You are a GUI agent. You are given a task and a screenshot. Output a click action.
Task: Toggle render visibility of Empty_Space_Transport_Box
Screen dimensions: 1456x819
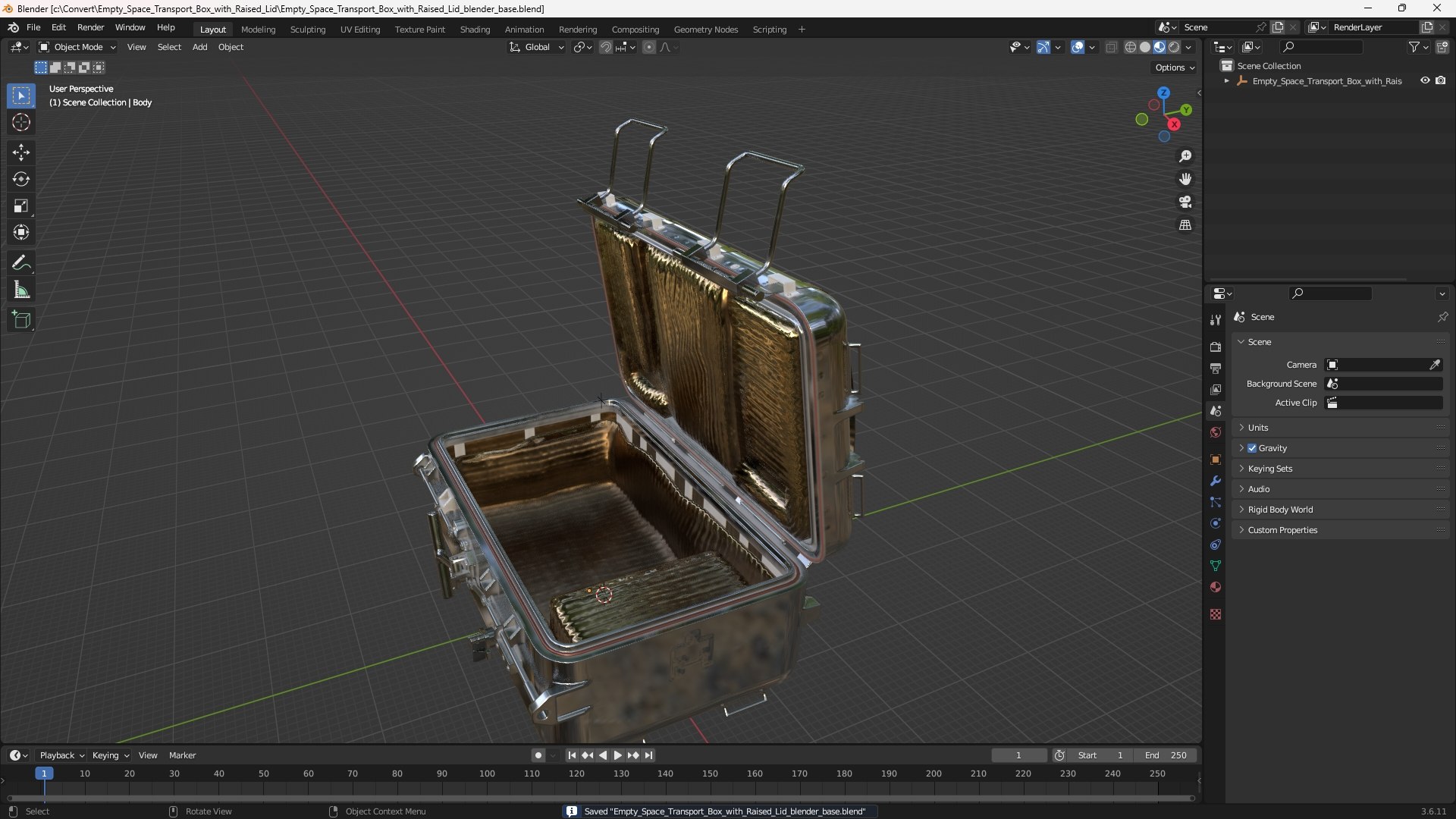click(1441, 80)
